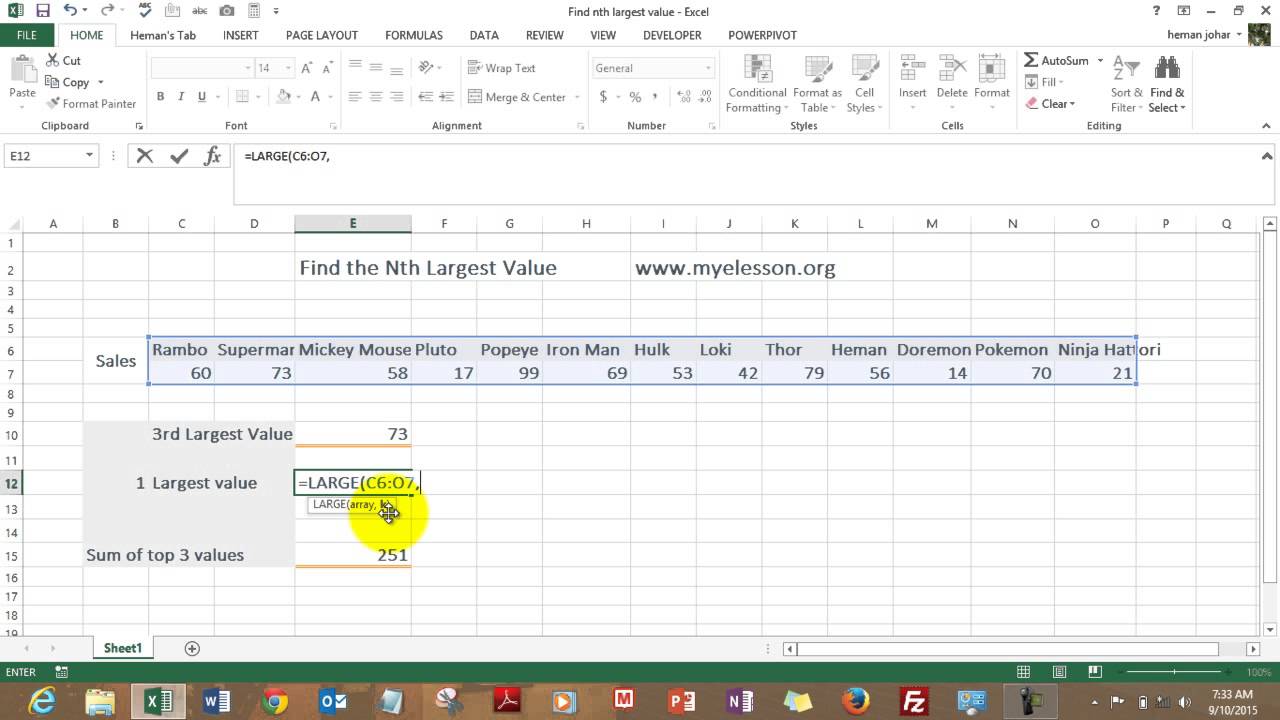Viewport: 1280px width, 720px height.
Task: Toggle Underline formatting
Action: click(x=202, y=97)
